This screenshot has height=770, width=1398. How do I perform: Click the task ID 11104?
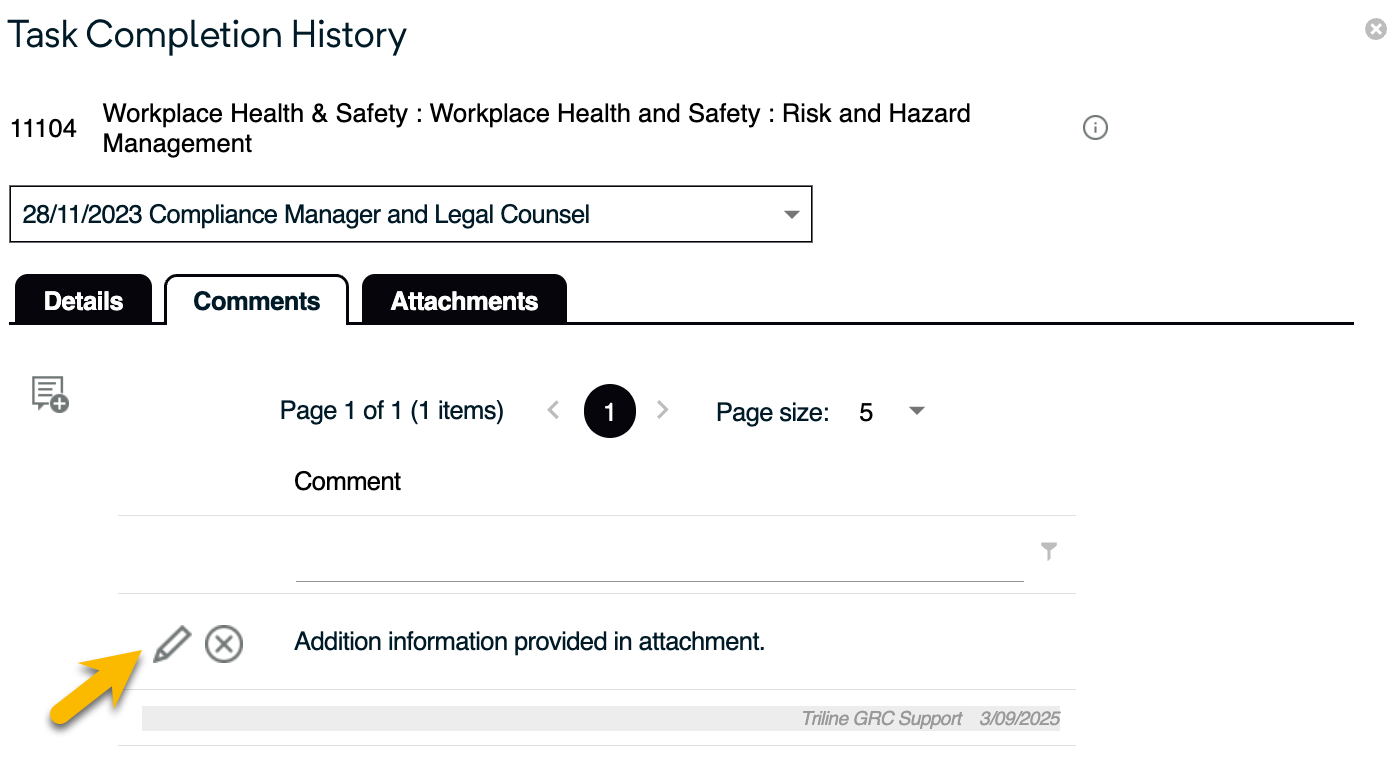pyautogui.click(x=43, y=128)
